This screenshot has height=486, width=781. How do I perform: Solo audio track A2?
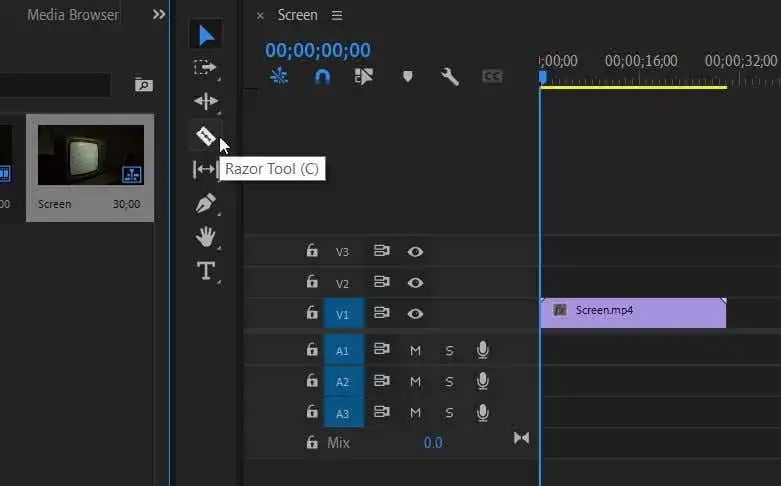point(449,382)
